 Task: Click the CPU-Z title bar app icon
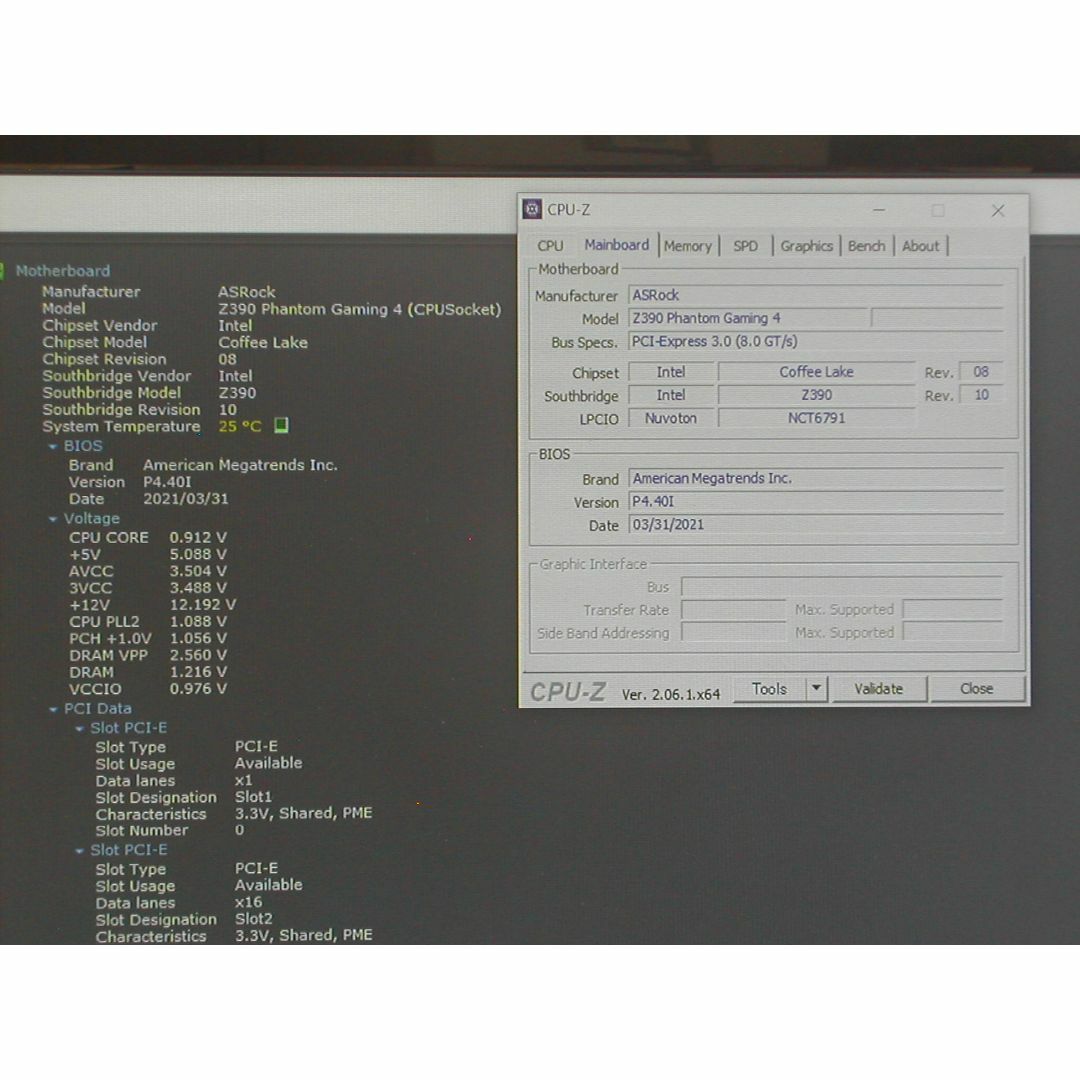(x=532, y=209)
